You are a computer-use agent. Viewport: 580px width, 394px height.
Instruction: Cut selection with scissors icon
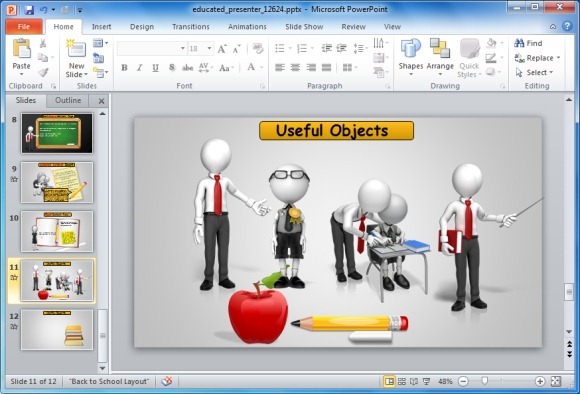pos(43,43)
